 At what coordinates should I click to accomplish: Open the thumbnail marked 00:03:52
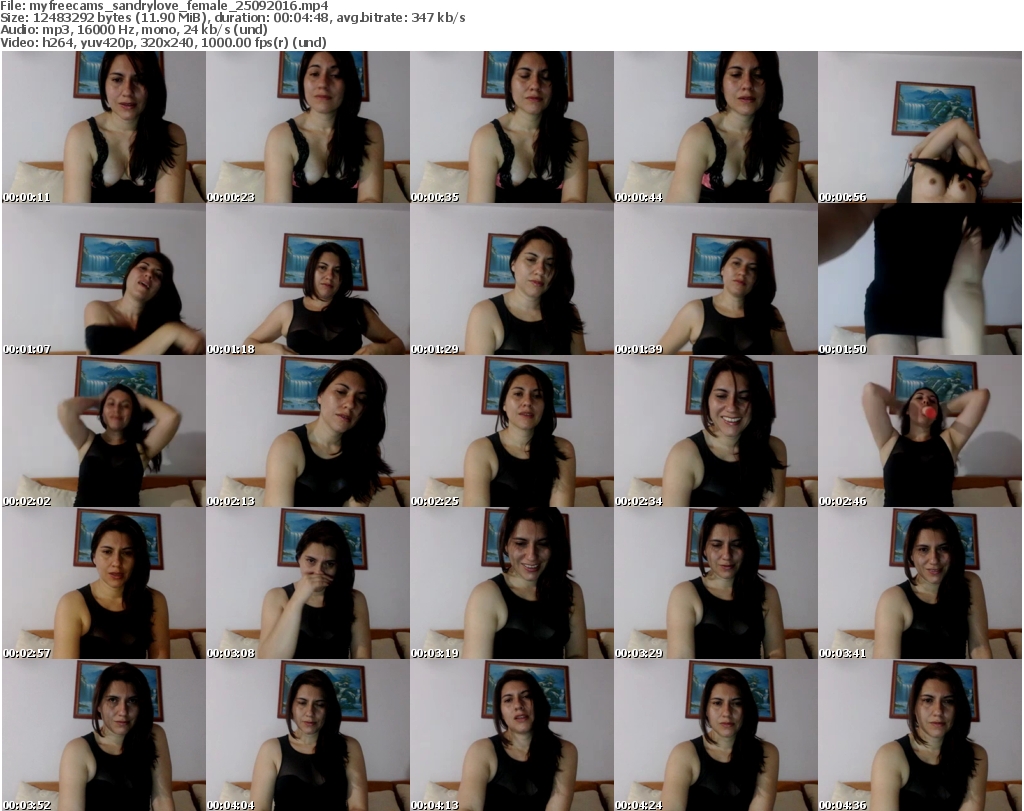point(103,736)
